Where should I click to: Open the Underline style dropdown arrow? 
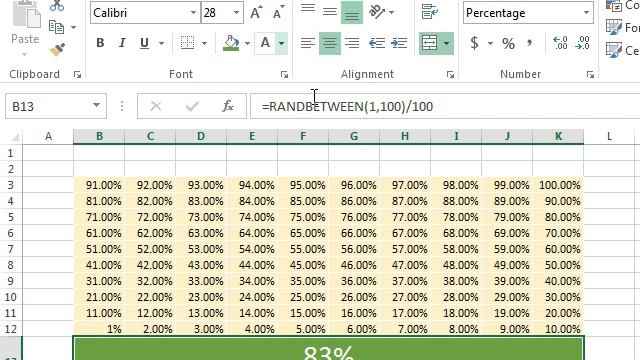click(x=162, y=43)
